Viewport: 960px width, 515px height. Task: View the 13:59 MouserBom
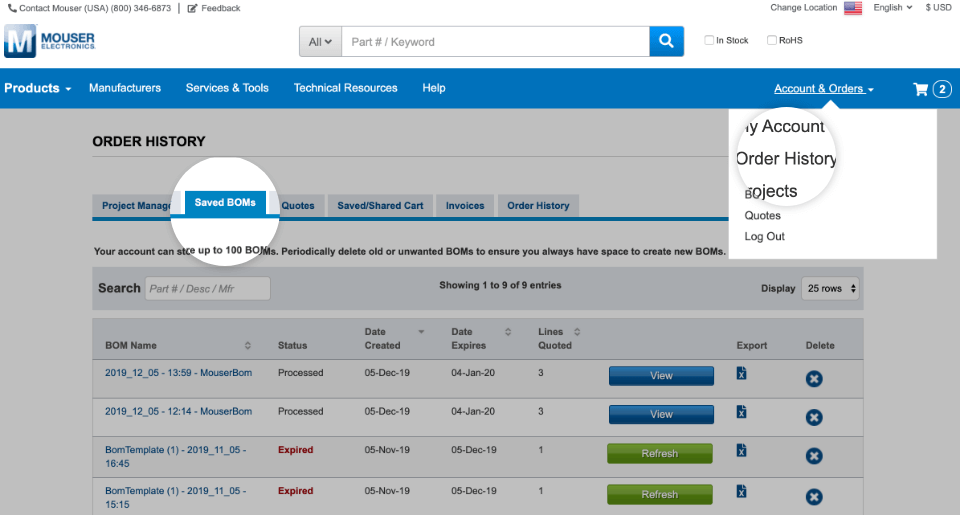[661, 376]
